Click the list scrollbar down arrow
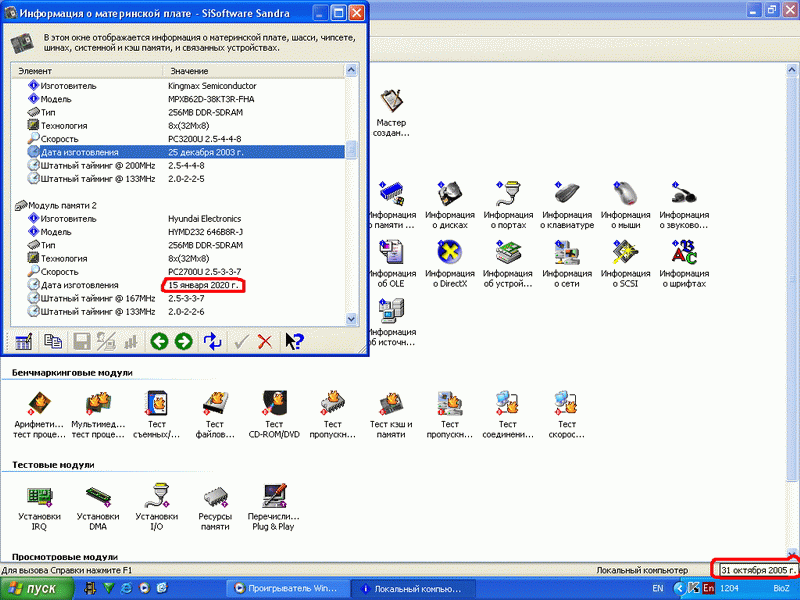The width and height of the screenshot is (800, 600). (352, 319)
